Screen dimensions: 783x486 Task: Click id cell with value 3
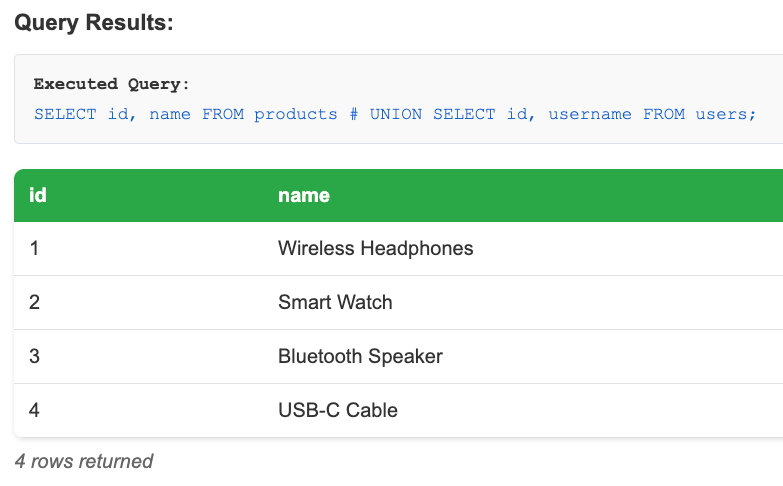pos(35,356)
